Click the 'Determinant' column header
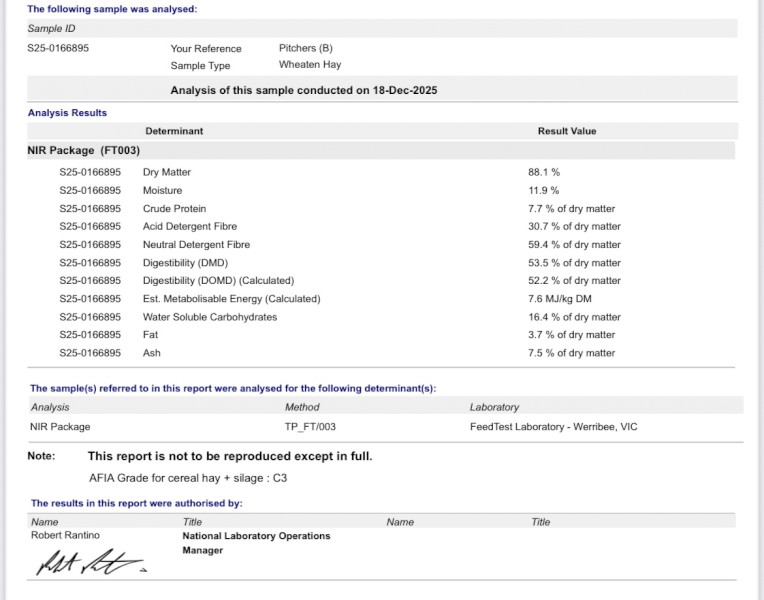Viewport: 764px width, 600px height. (x=174, y=131)
